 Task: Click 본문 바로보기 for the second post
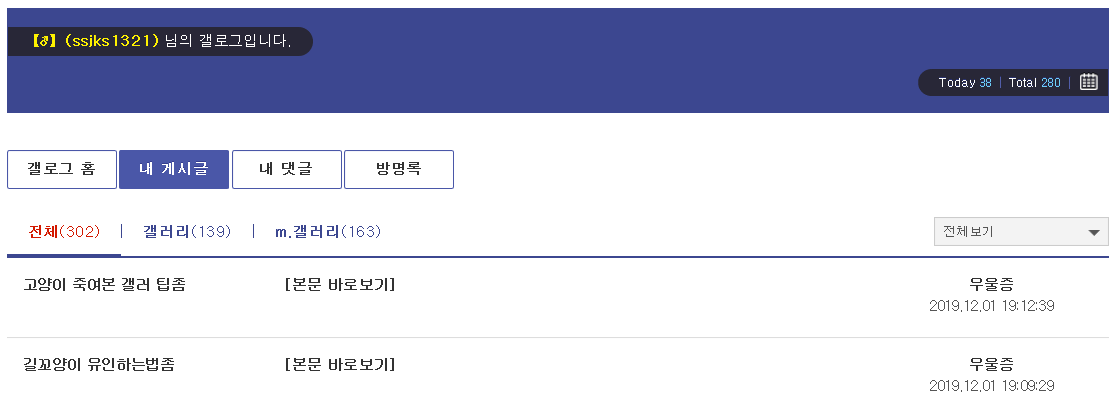pyautogui.click(x=340, y=365)
